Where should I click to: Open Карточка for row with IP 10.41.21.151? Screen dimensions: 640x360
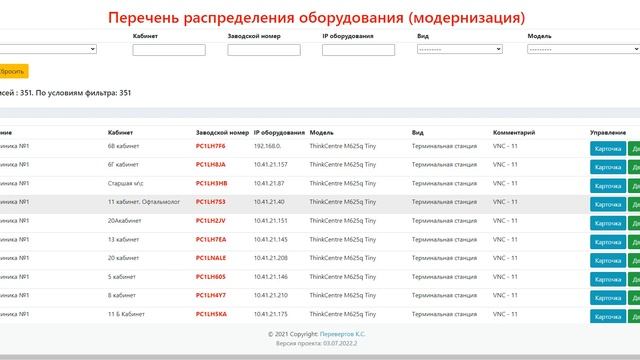tap(608, 223)
